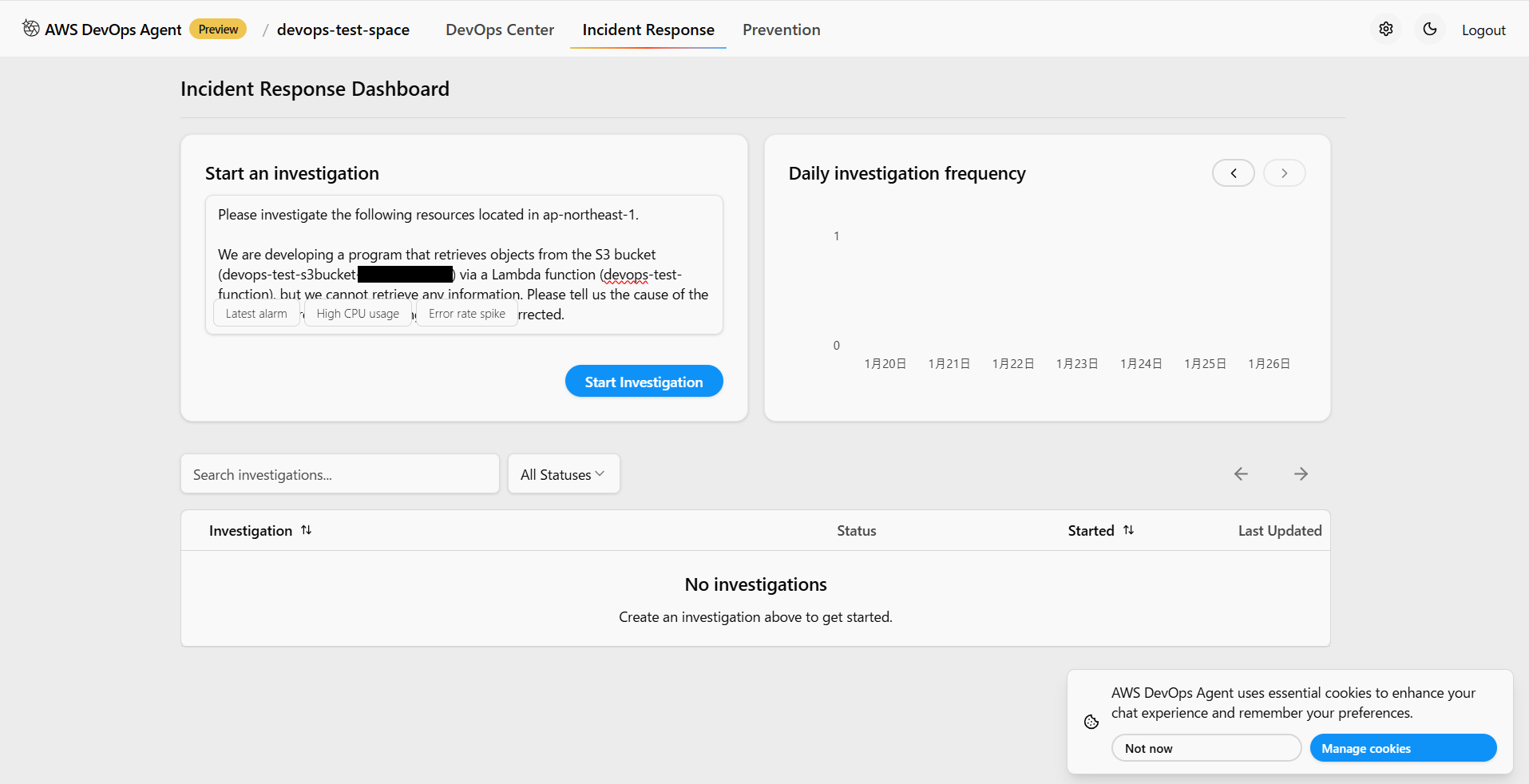The image size is (1529, 784).
Task: Sort by Started column sort icon
Action: [x=1128, y=531]
